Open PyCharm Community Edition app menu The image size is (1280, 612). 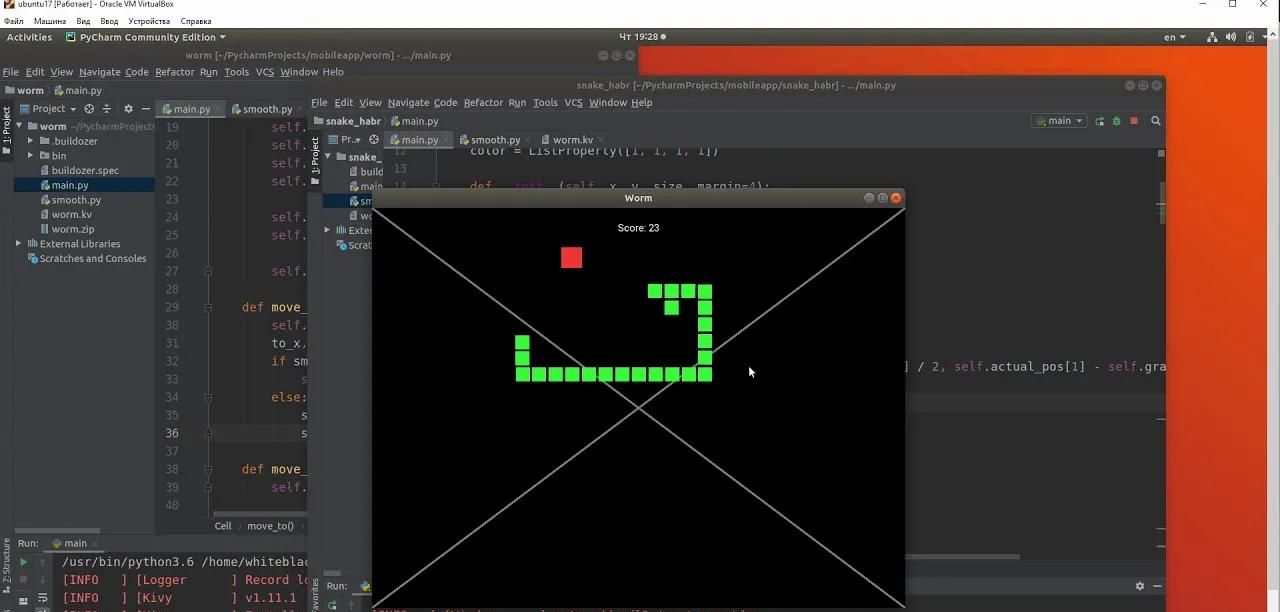pos(147,37)
